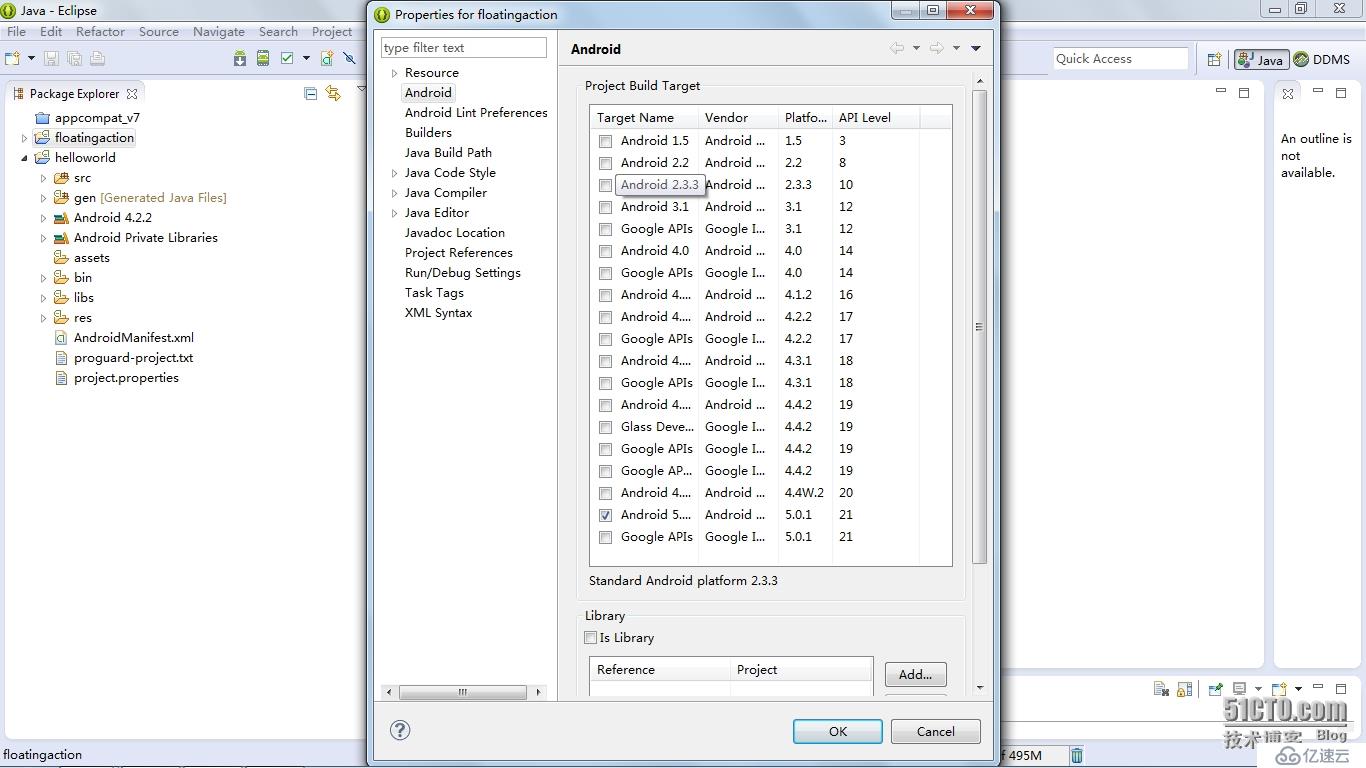
Task: Open the Source menu
Action: [159, 31]
